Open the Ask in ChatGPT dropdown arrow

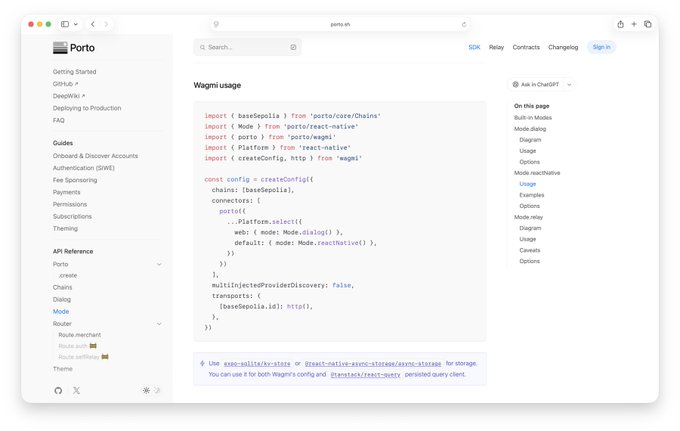pos(570,85)
